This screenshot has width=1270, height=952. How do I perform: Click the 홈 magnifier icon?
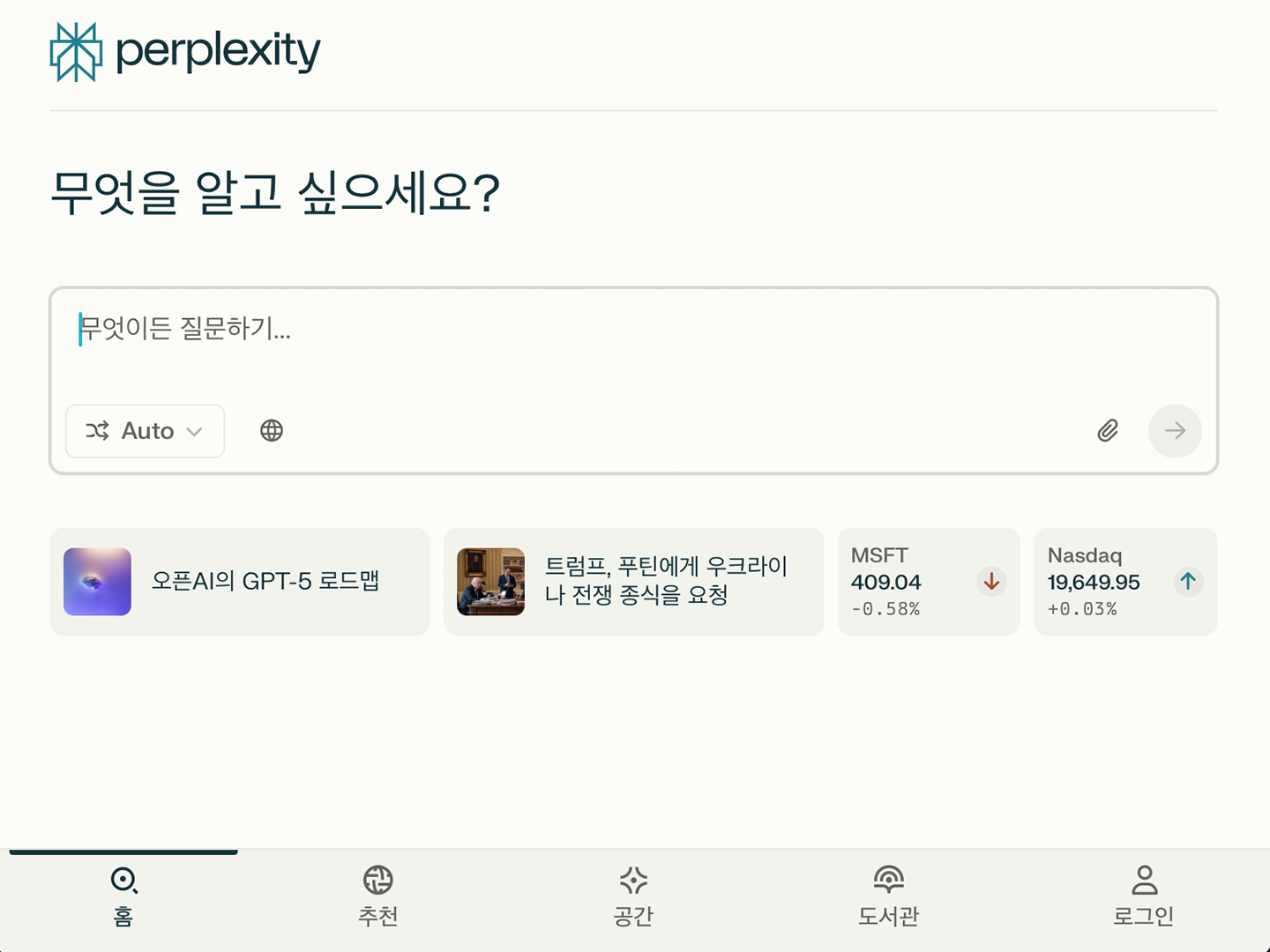coord(123,880)
